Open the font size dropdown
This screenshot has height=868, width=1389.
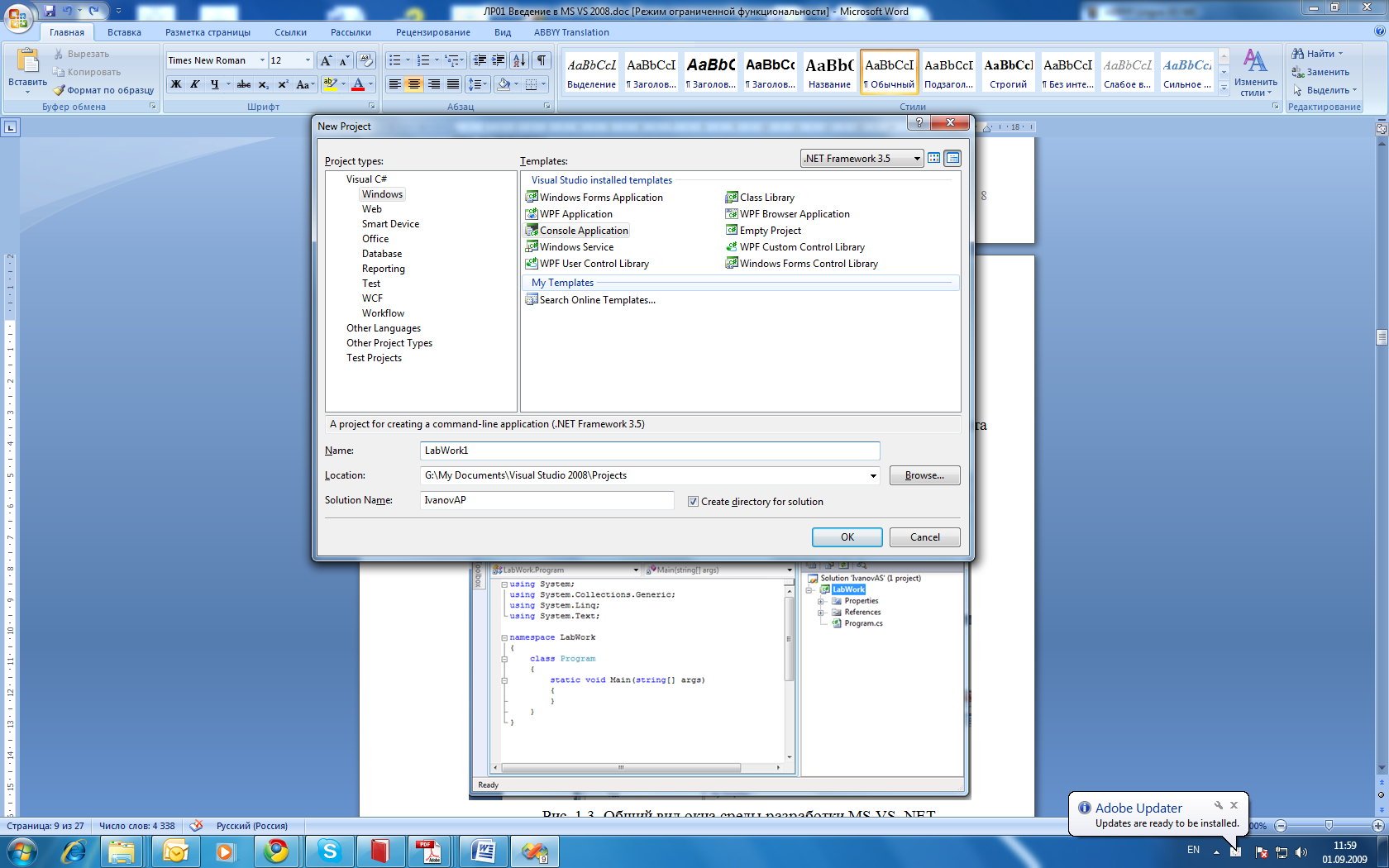(x=308, y=60)
